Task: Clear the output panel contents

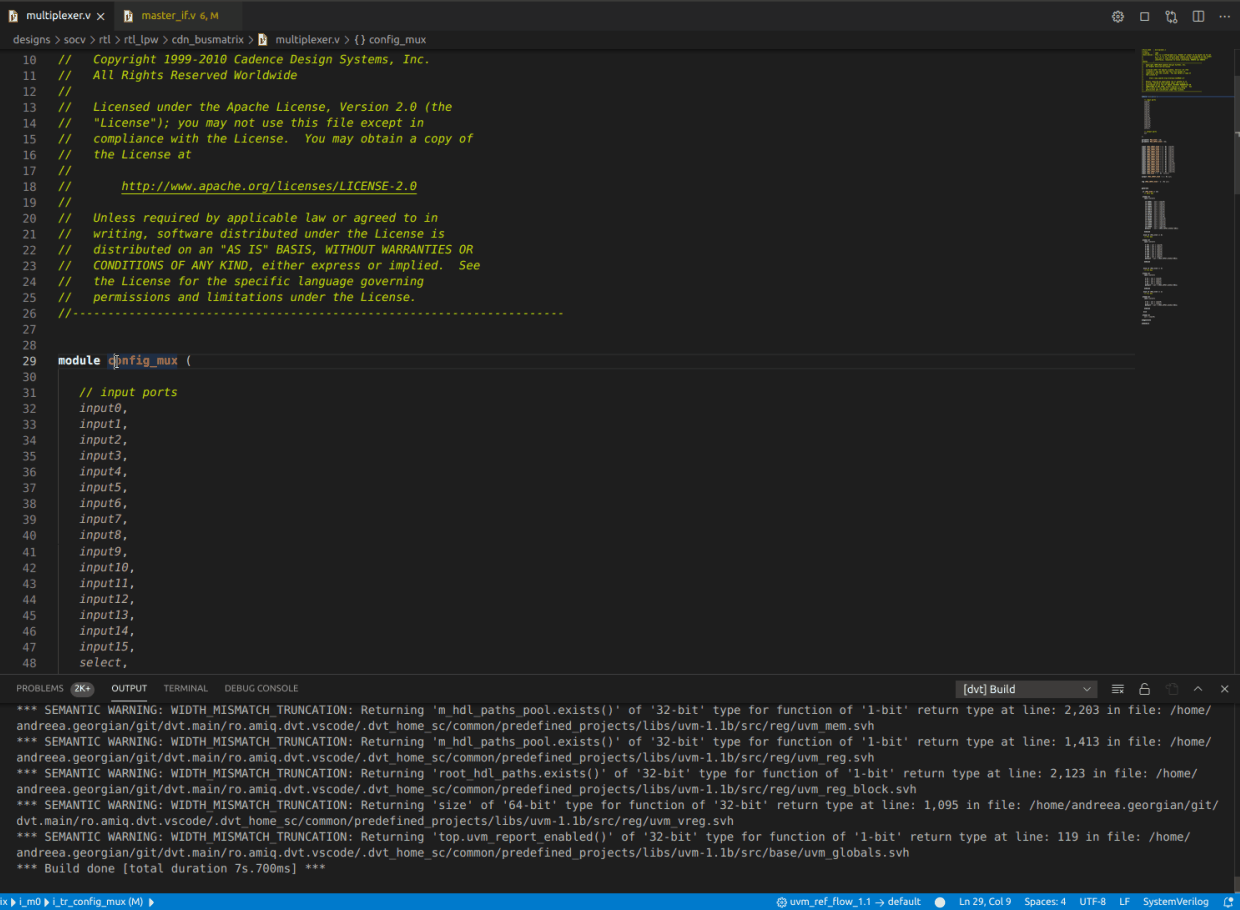Action: [1118, 689]
